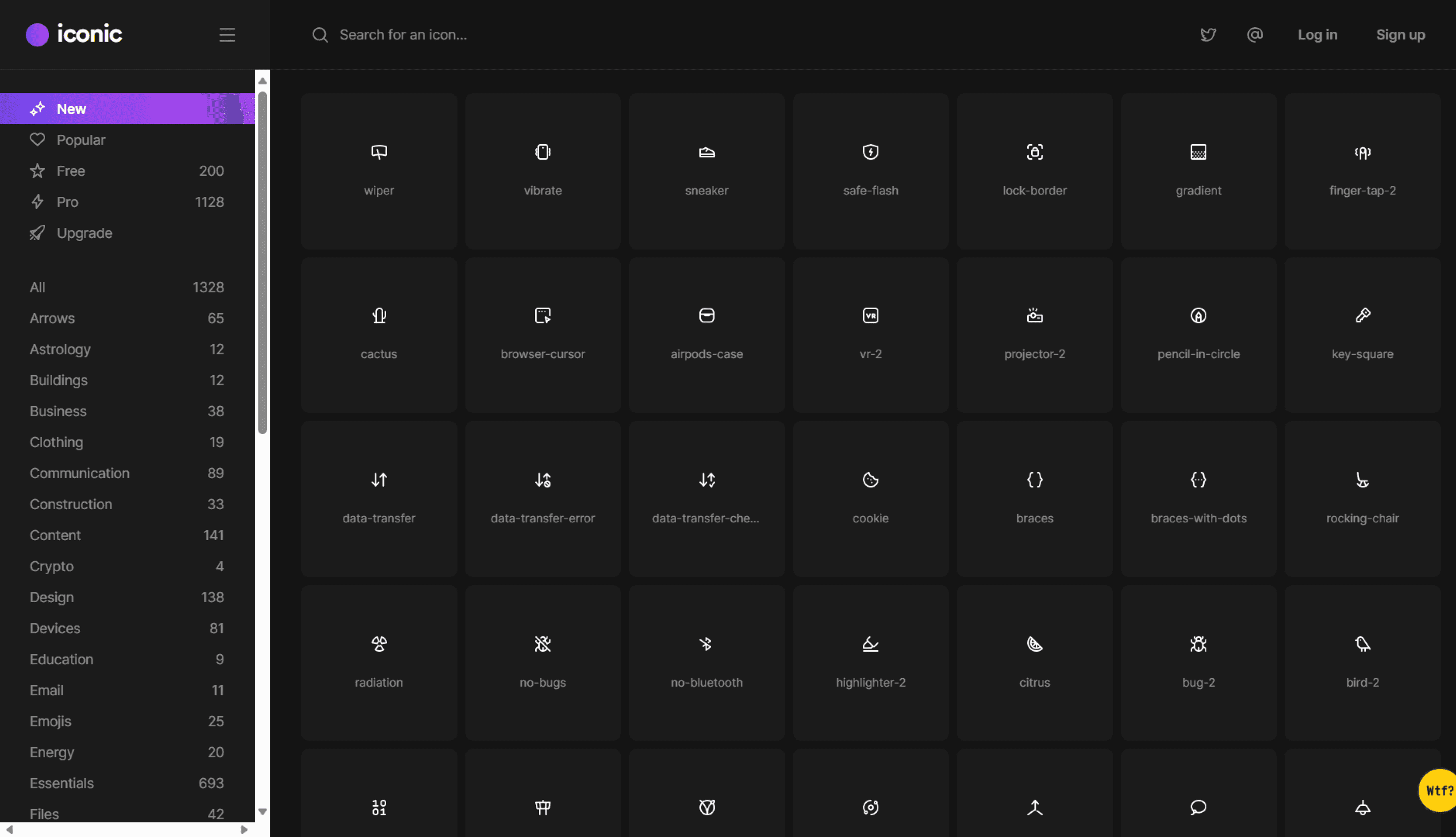
Task: Browse the Content category
Action: coord(127,535)
